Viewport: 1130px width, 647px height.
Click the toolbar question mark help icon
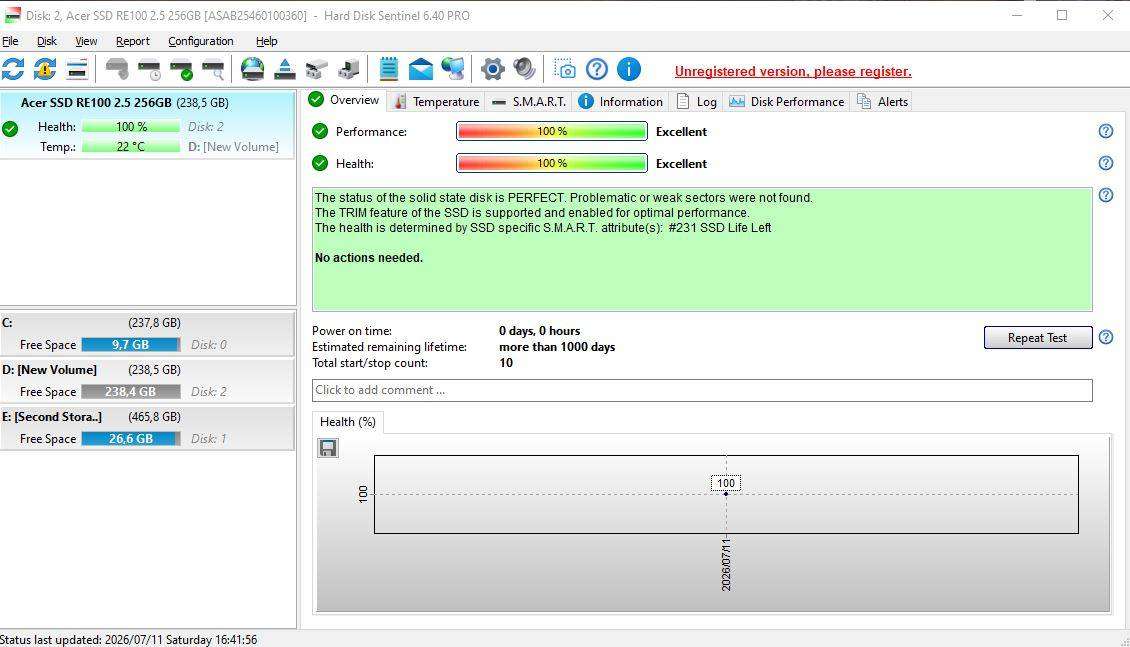tap(597, 69)
